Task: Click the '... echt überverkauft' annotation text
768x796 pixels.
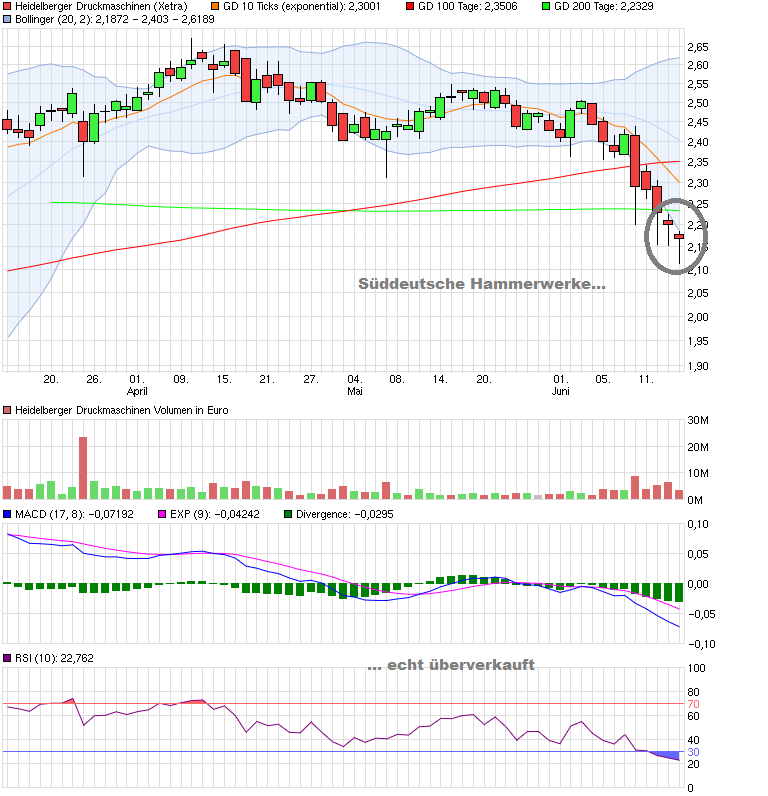Action: click(451, 665)
